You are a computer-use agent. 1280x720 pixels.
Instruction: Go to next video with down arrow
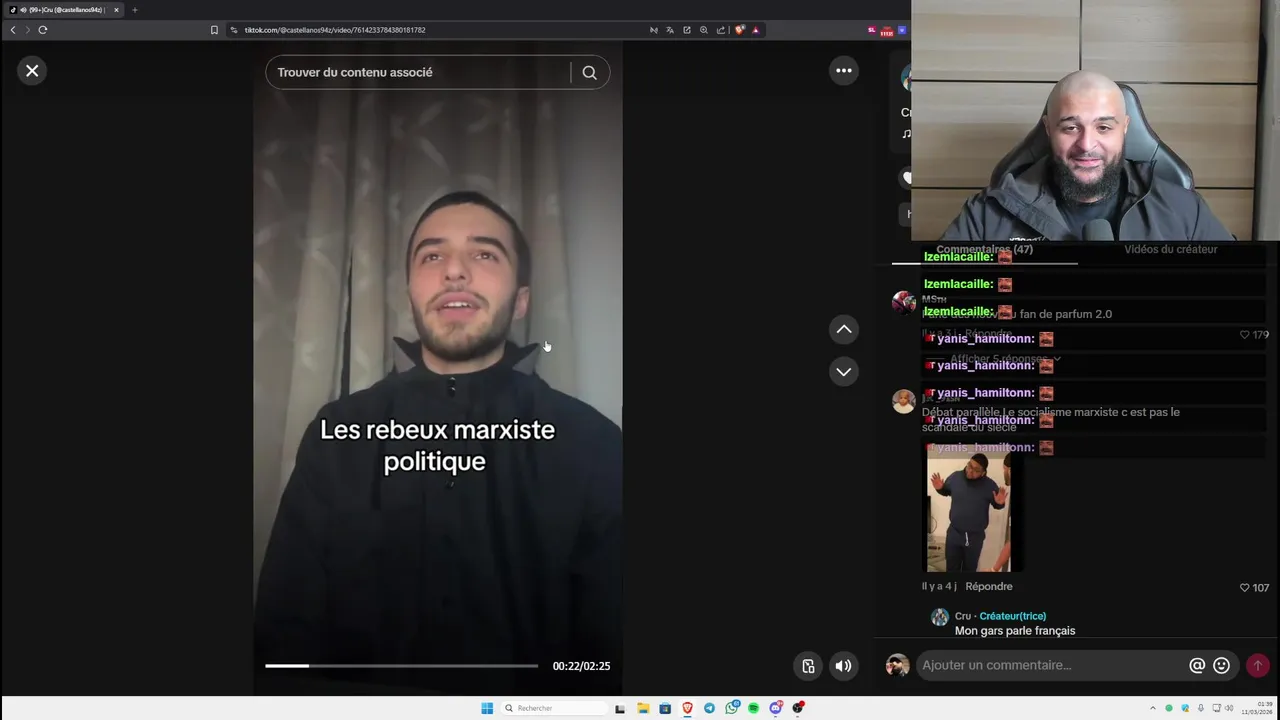click(844, 371)
